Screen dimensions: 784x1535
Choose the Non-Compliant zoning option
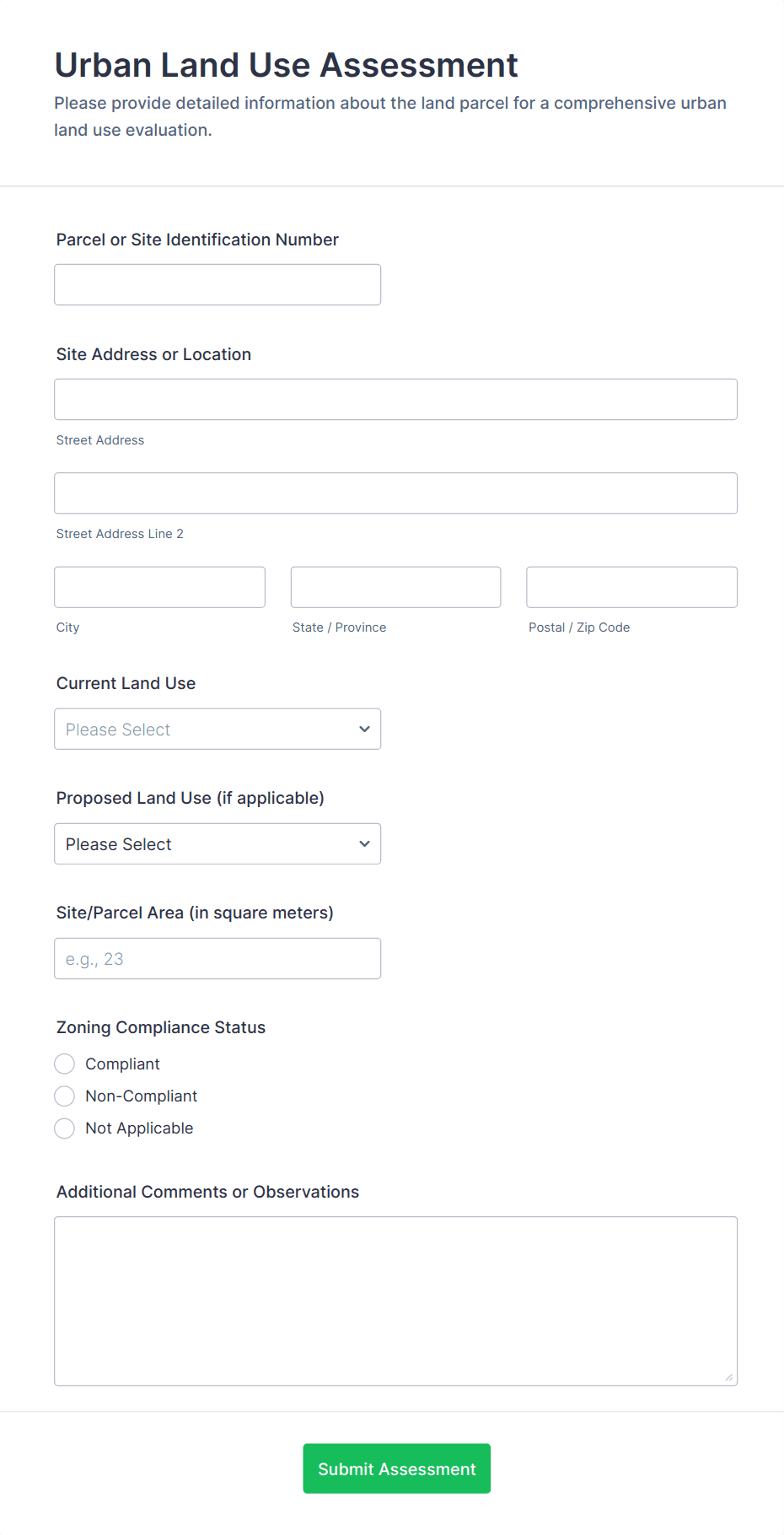click(x=65, y=1096)
